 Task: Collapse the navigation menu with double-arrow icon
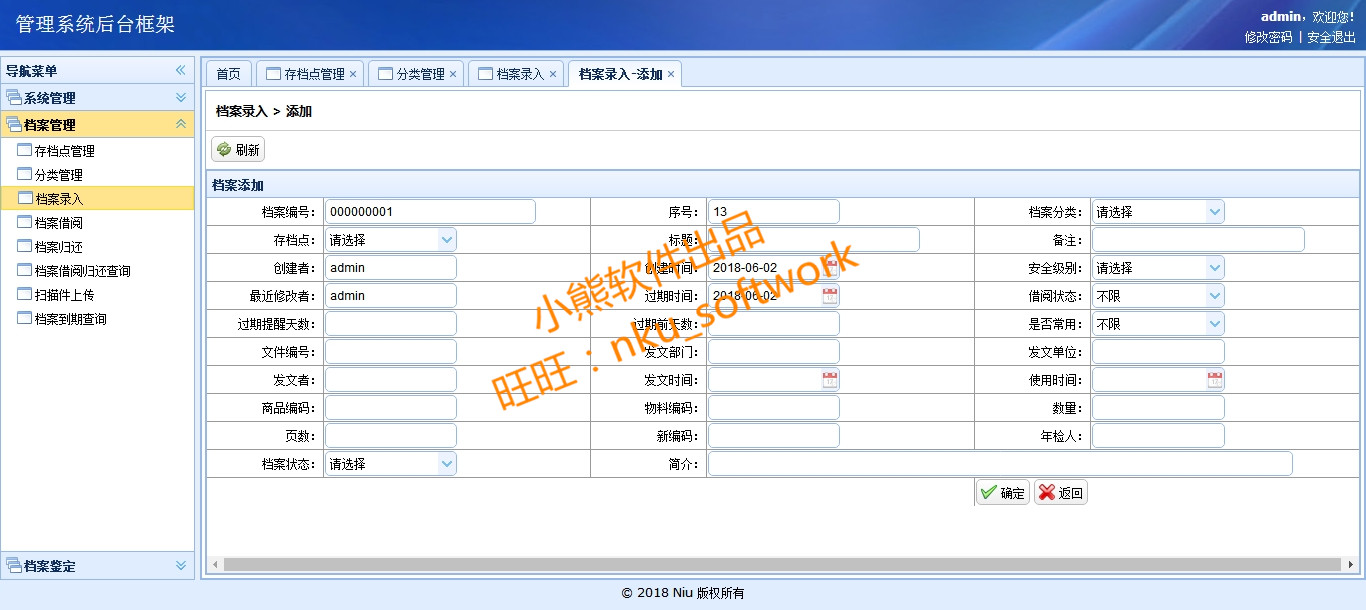click(181, 71)
